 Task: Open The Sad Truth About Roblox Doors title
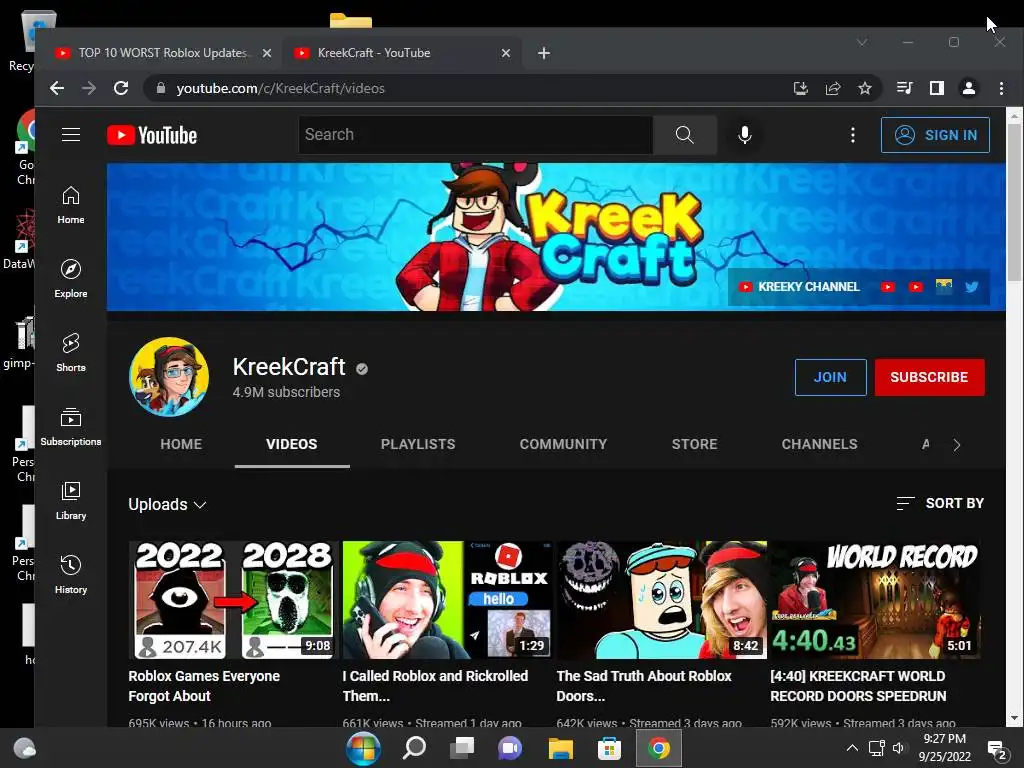coord(644,686)
